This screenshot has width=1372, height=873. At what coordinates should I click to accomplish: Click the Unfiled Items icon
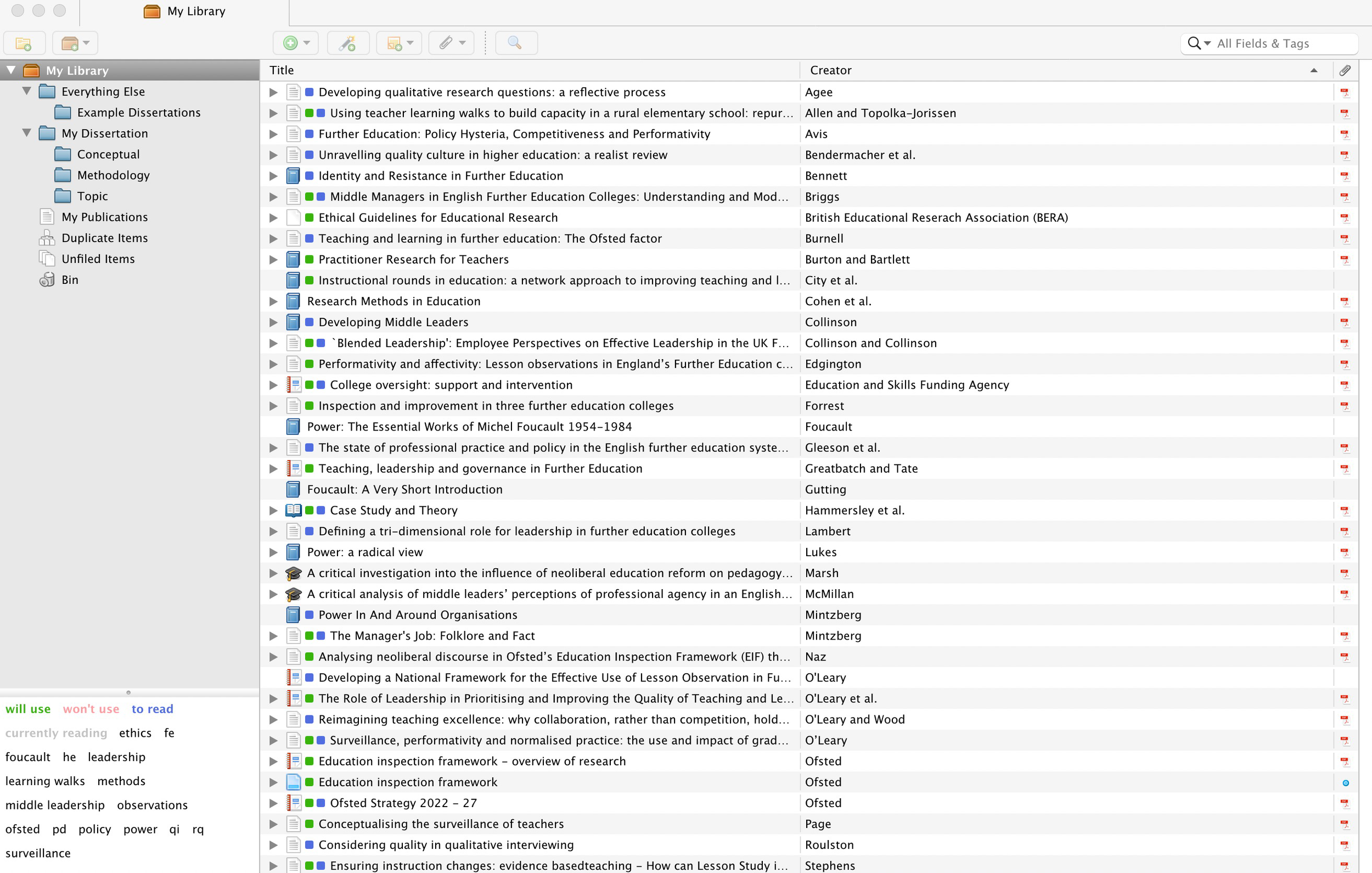[x=47, y=259]
